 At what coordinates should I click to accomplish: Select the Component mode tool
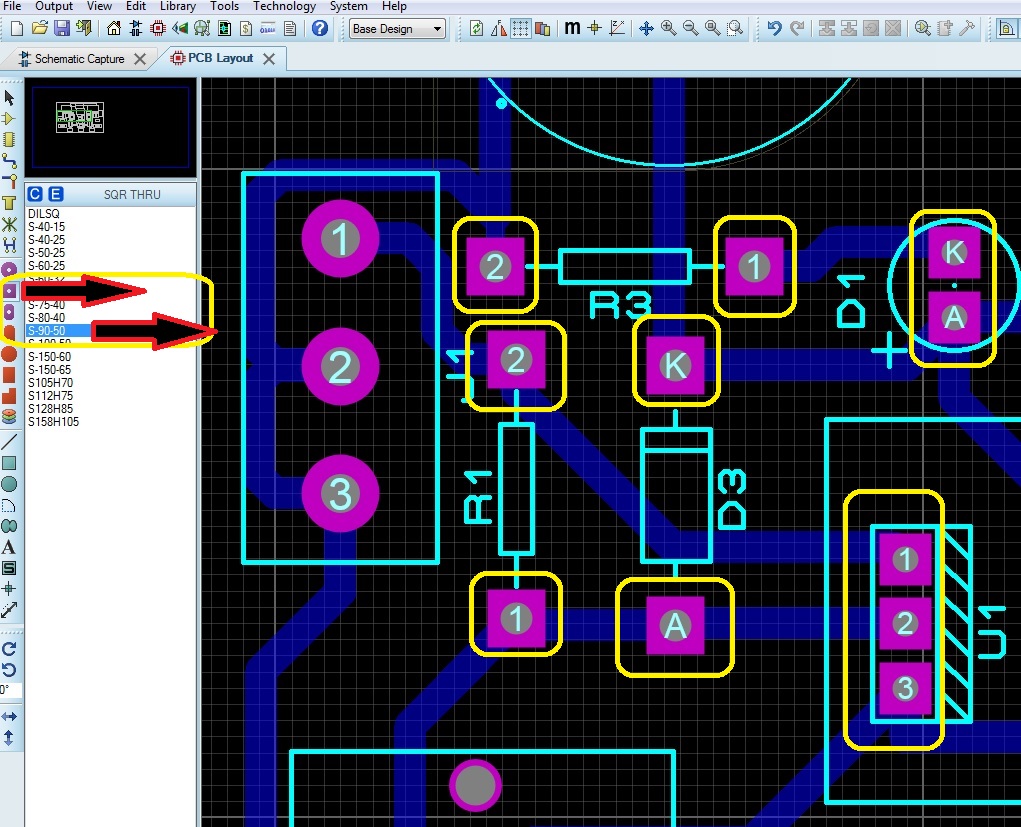(x=8, y=119)
